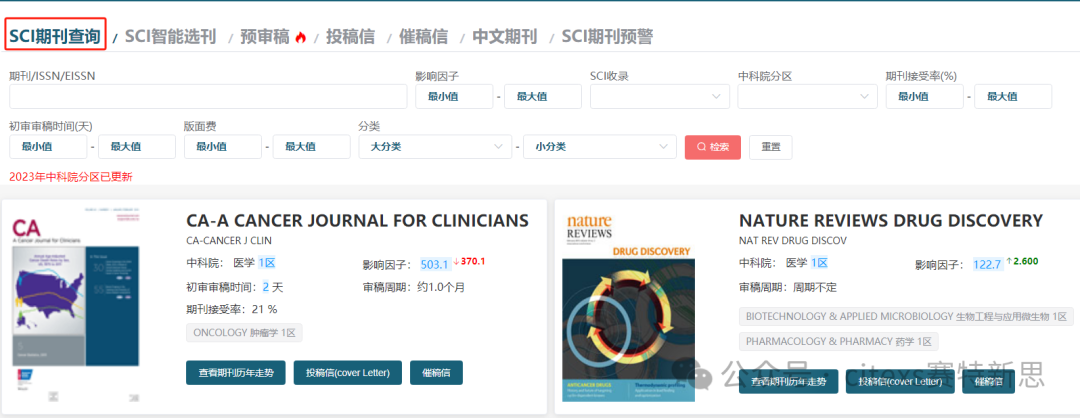The image size is (1080, 418).
Task: Go to the 投稿信 tab
Action: (351, 36)
